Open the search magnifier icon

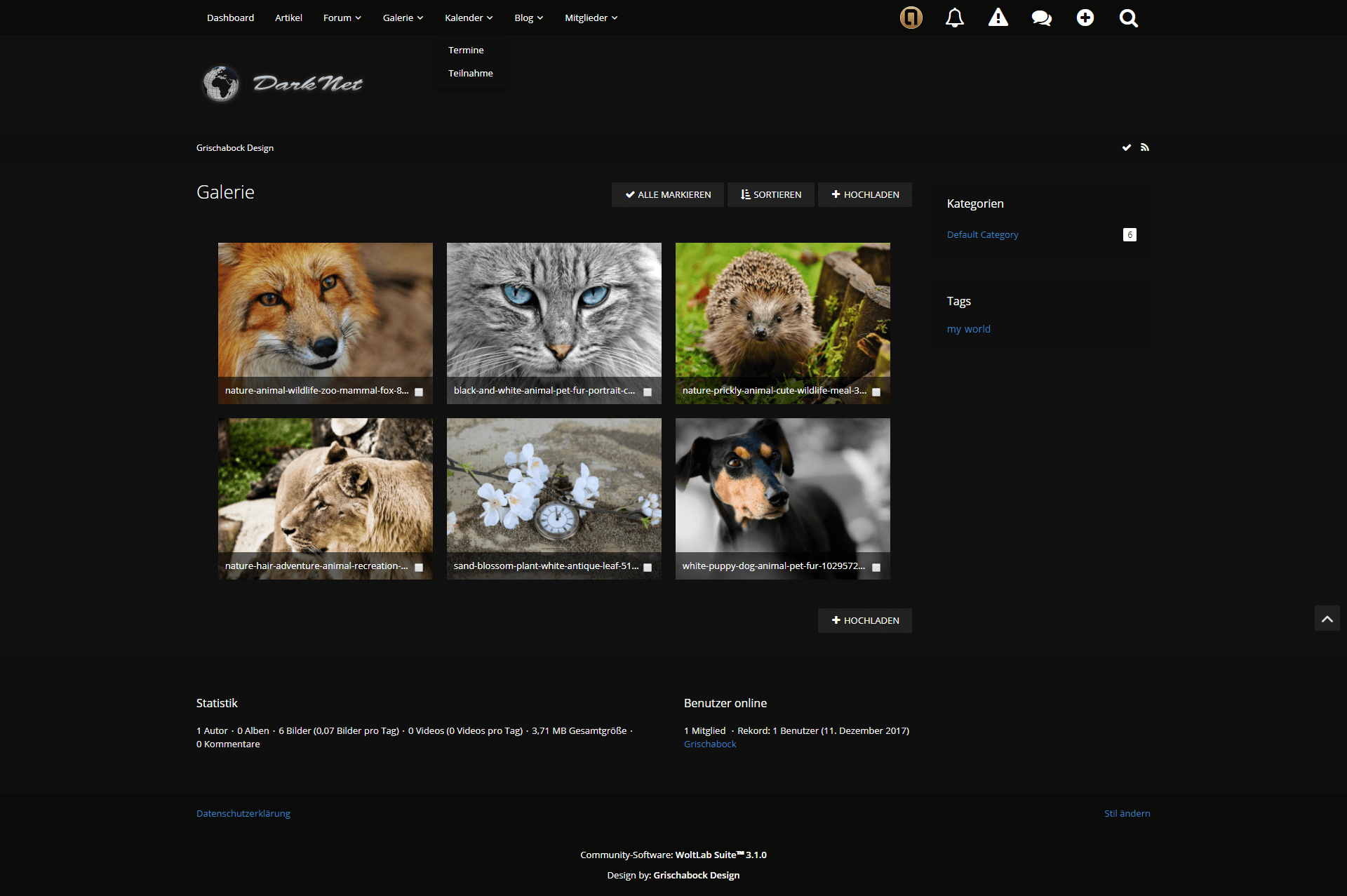click(x=1128, y=18)
